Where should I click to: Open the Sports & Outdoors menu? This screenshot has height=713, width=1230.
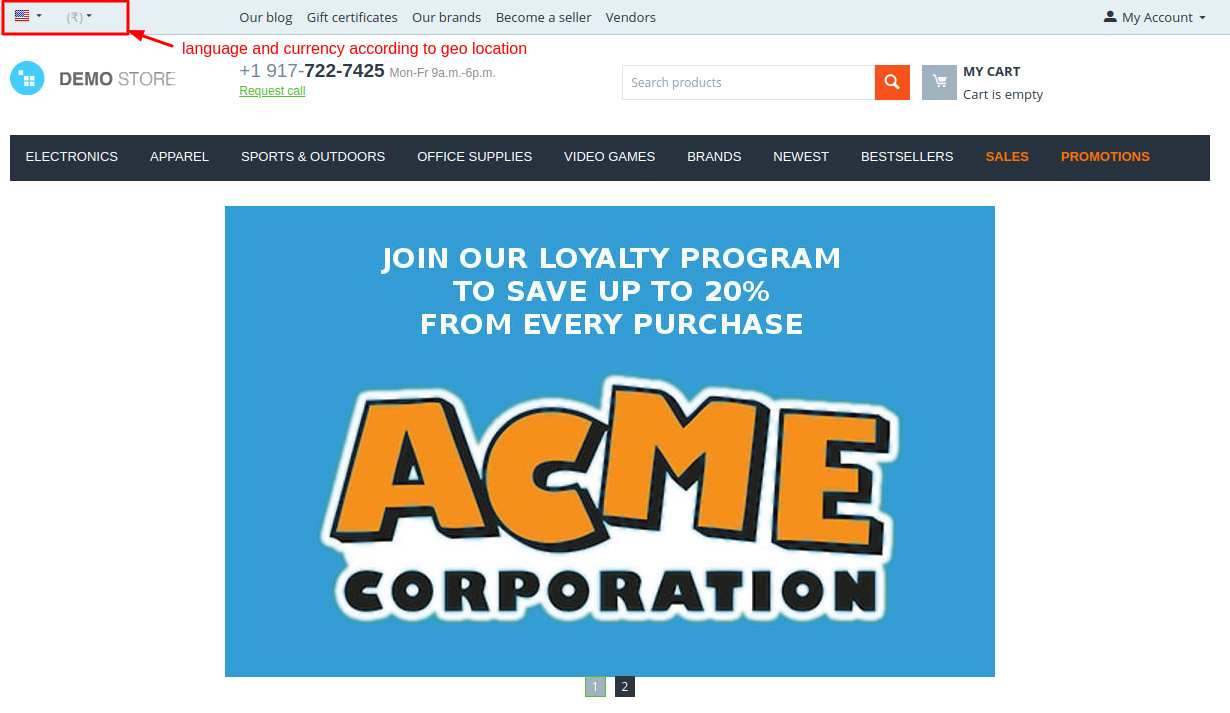tap(313, 157)
